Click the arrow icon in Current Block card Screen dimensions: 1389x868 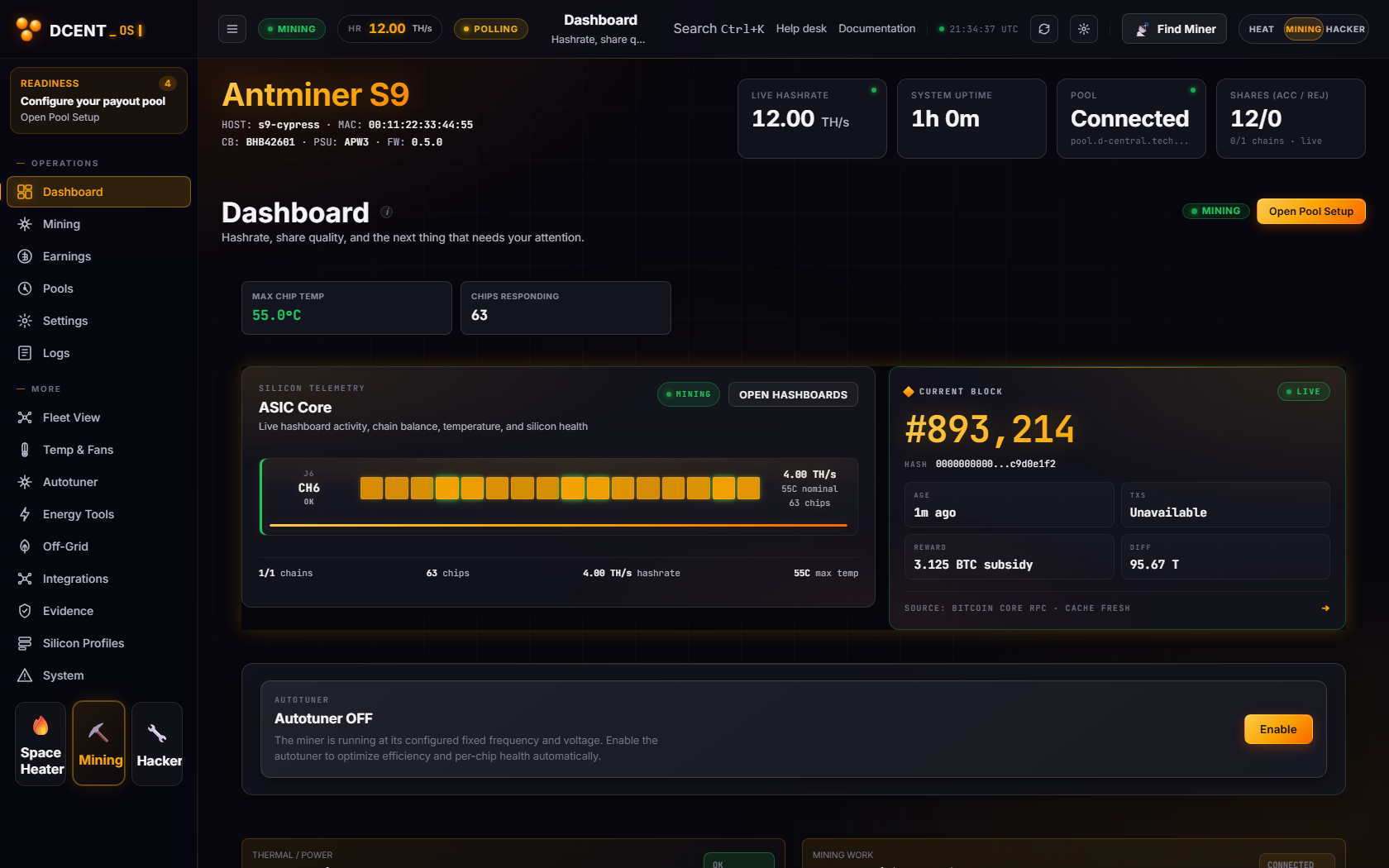tap(1325, 608)
